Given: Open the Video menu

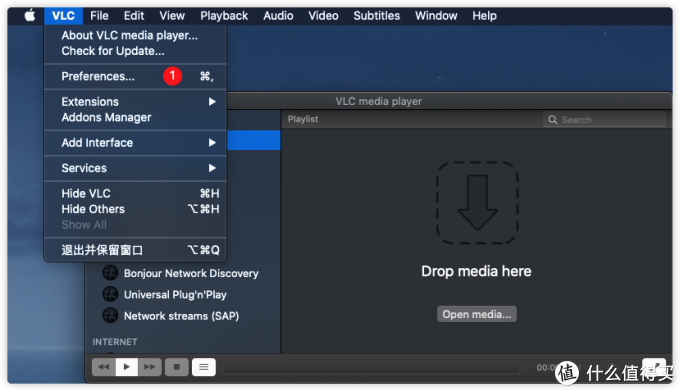Looking at the screenshot, I should [x=323, y=16].
